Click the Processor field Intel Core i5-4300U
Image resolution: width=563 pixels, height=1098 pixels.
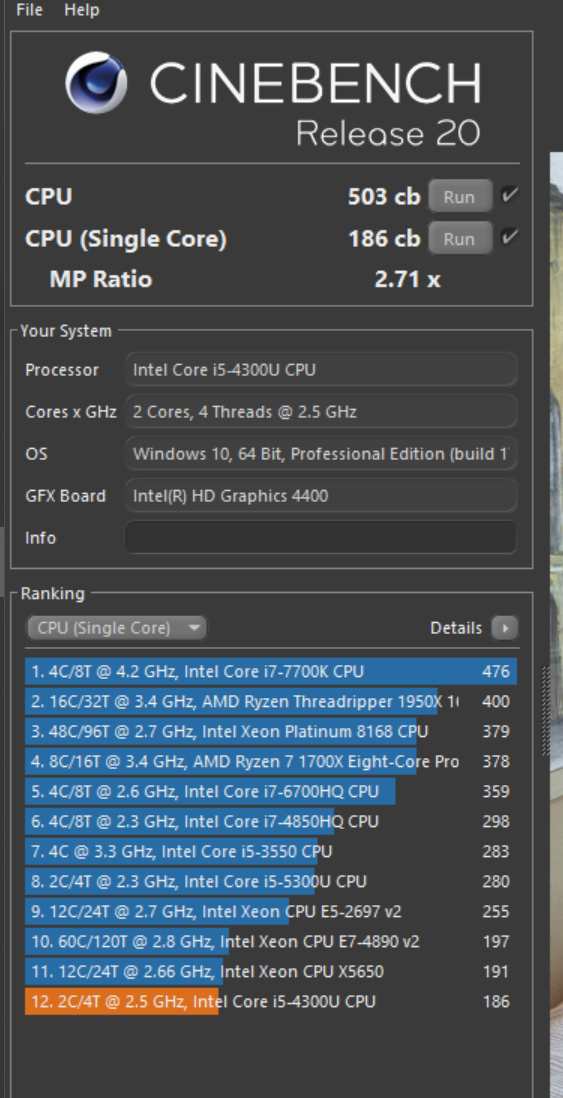point(321,370)
